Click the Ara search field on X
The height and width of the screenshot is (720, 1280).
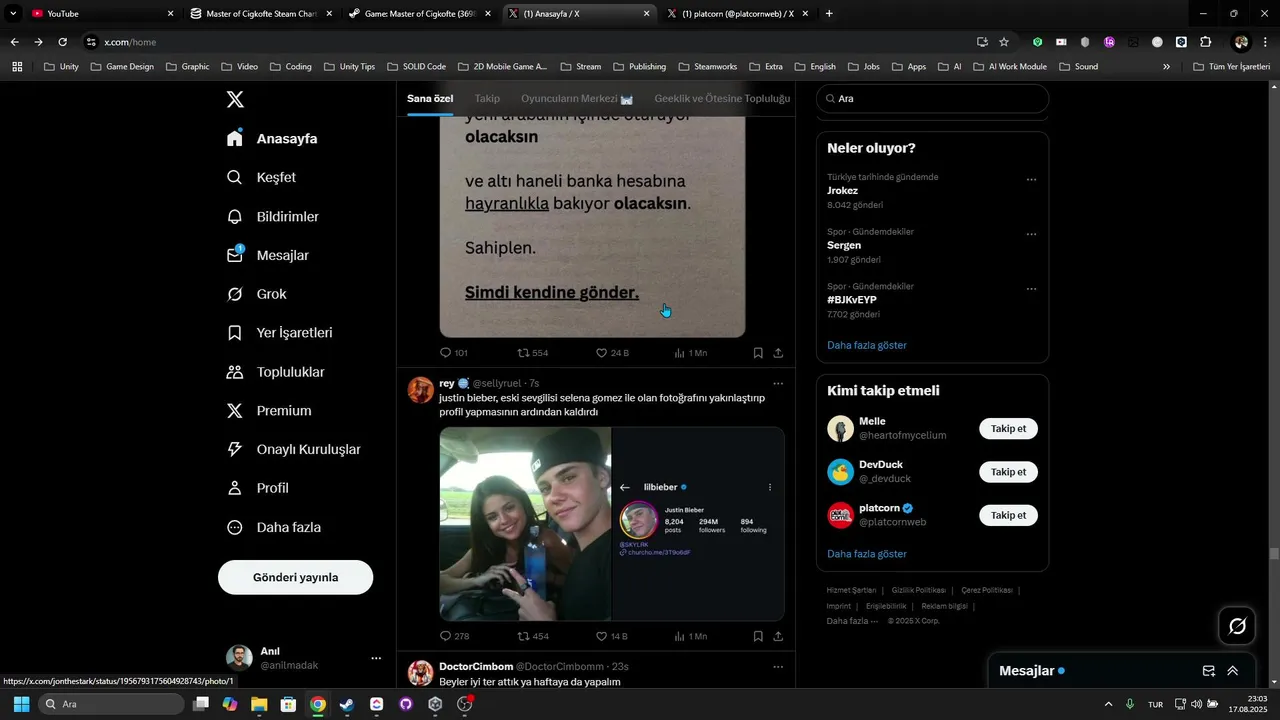(x=932, y=99)
